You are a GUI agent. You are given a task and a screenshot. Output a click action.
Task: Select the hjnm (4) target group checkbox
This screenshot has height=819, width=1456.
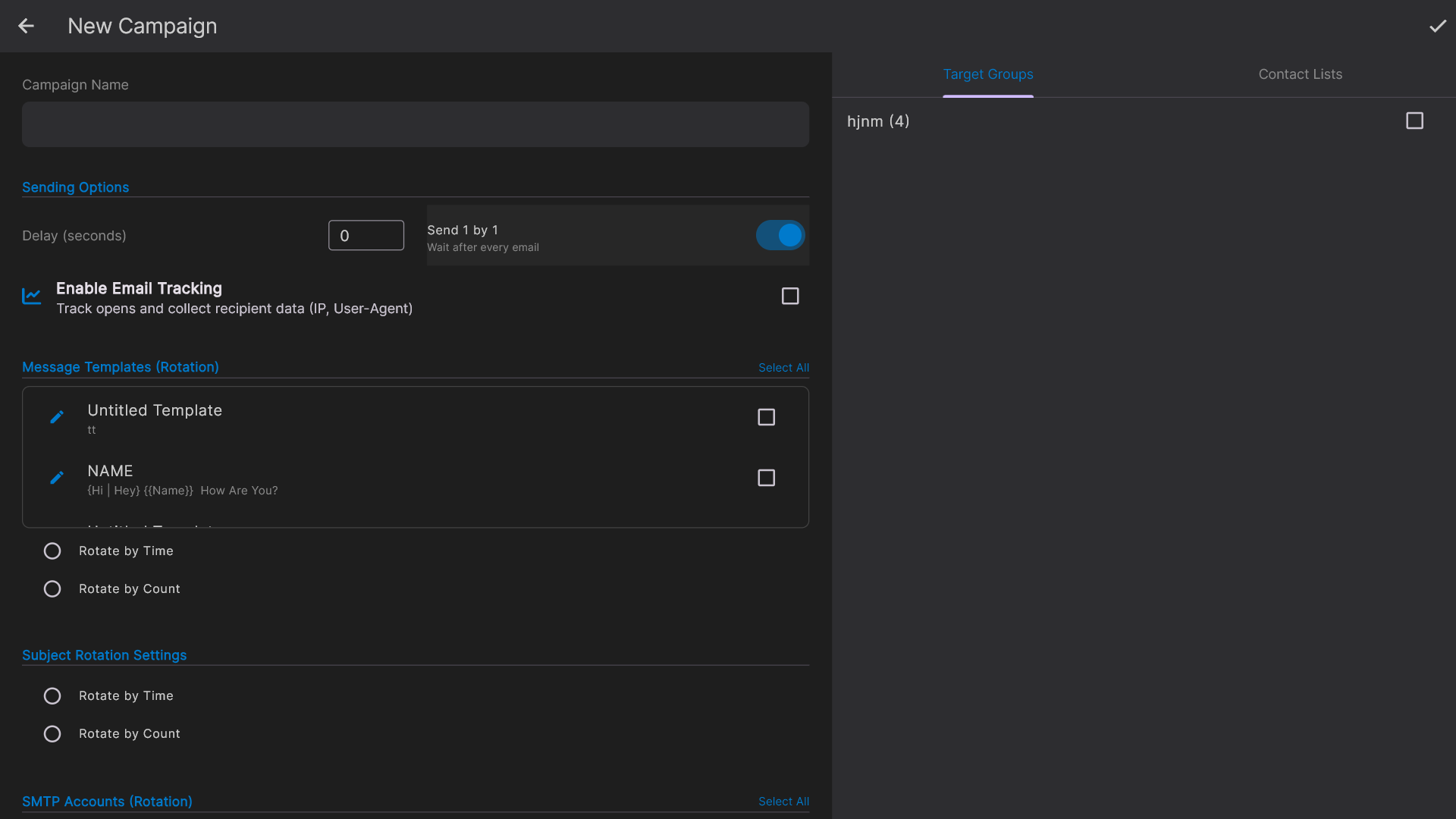pyautogui.click(x=1414, y=121)
